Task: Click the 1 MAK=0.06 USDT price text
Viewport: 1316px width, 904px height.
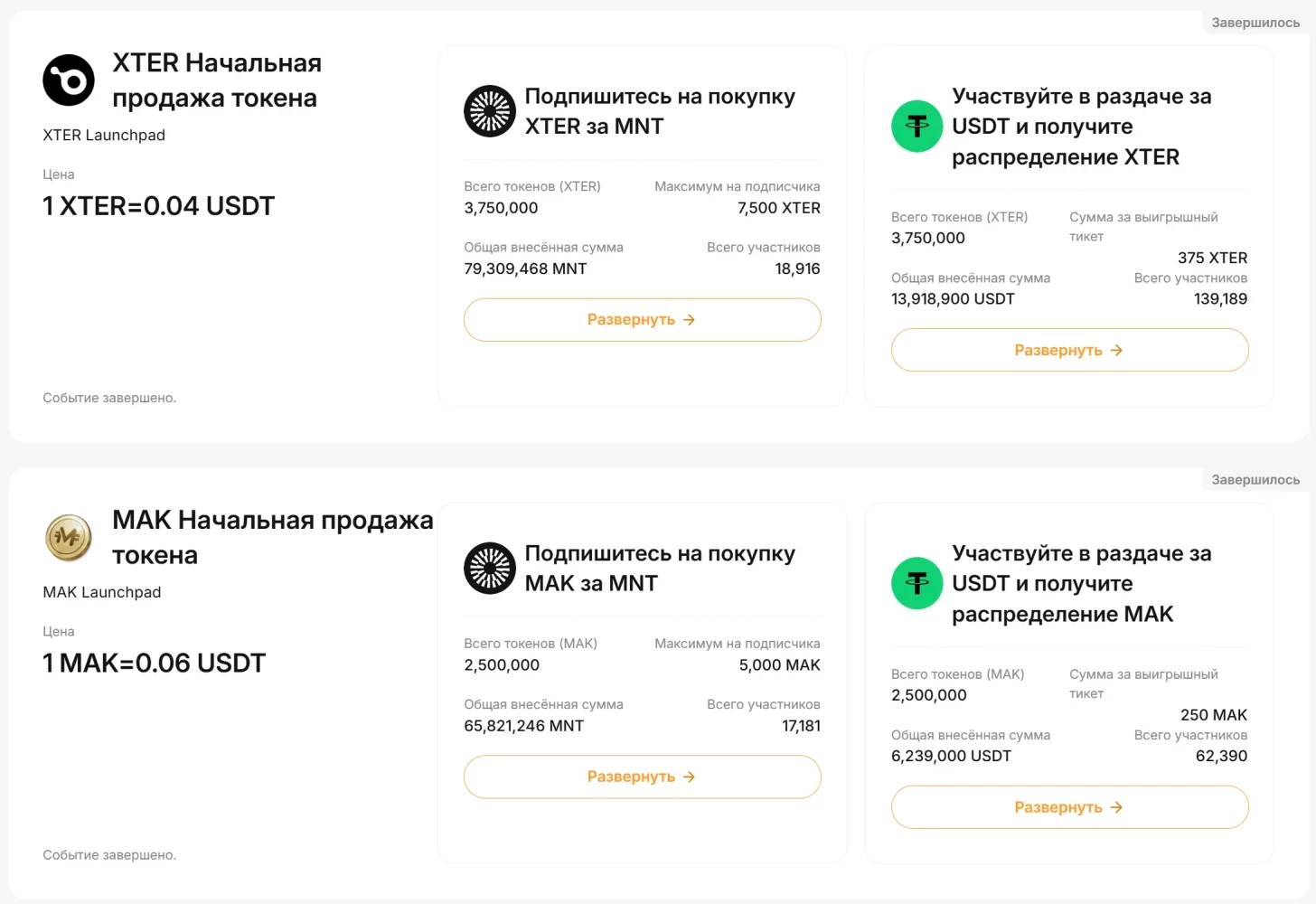Action: pyautogui.click(x=154, y=664)
